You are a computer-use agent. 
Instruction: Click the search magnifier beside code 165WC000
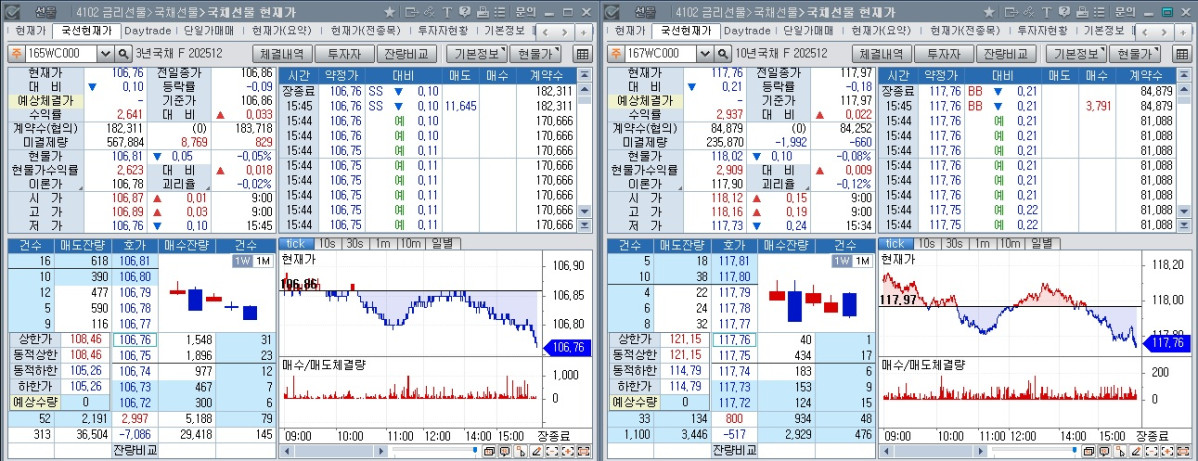[124, 54]
